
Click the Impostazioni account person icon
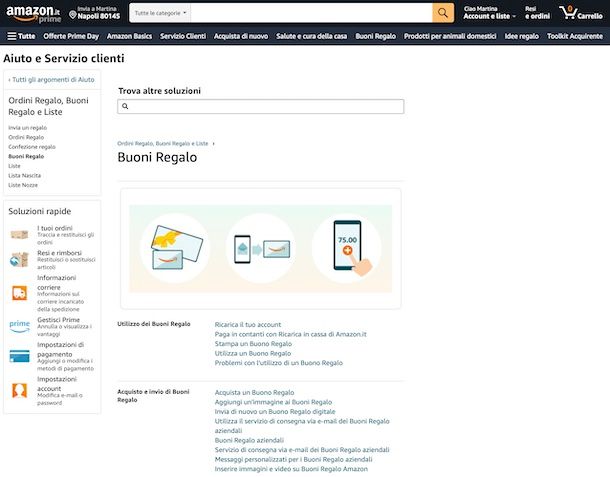tap(19, 390)
